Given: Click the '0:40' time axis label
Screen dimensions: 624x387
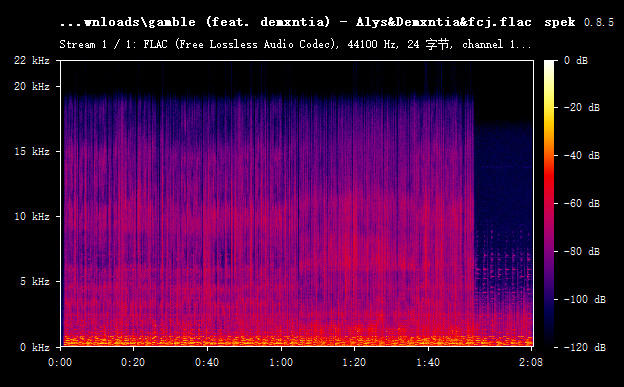Looking at the screenshot, I should tap(207, 362).
